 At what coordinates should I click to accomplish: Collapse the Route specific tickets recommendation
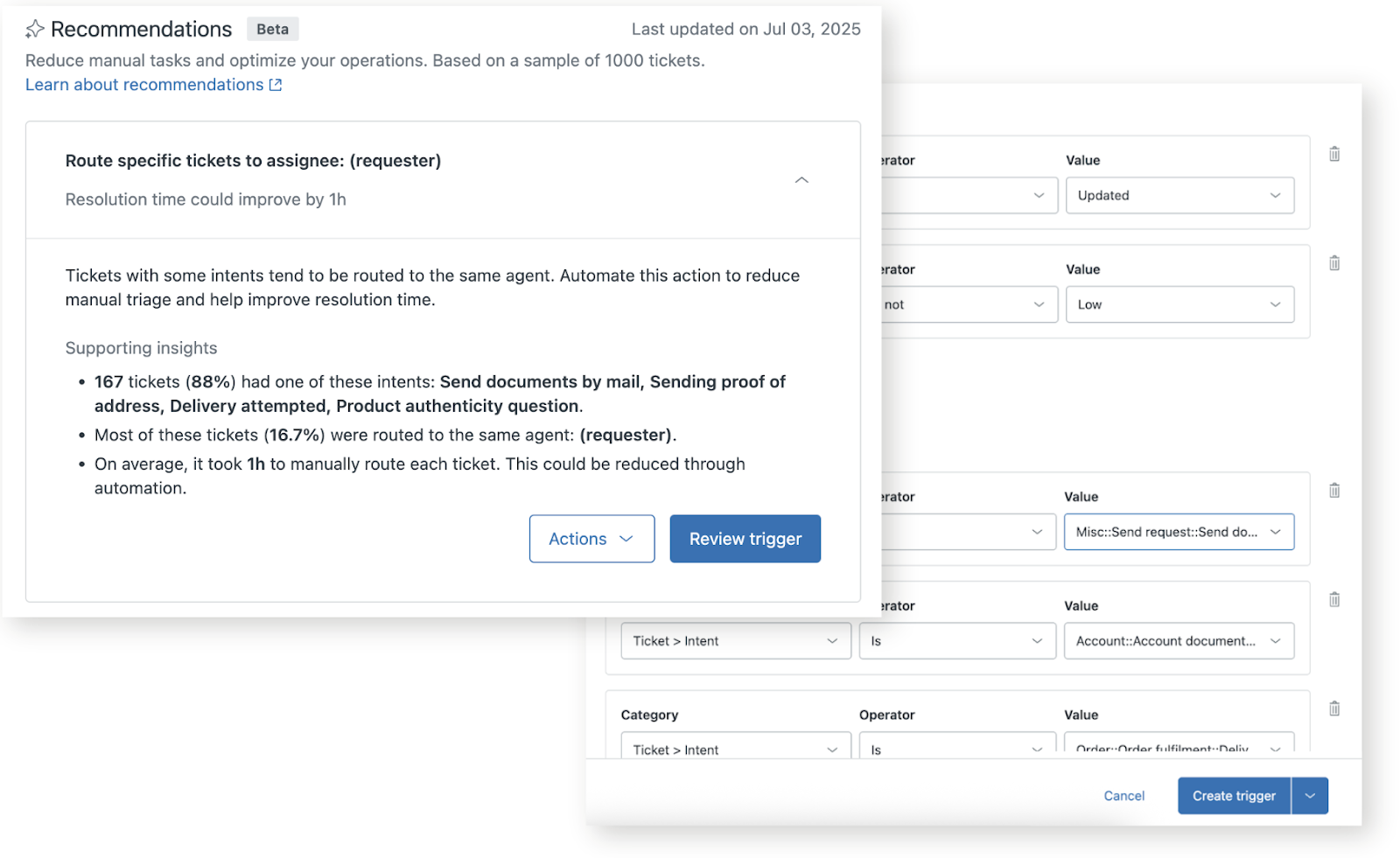point(801,180)
